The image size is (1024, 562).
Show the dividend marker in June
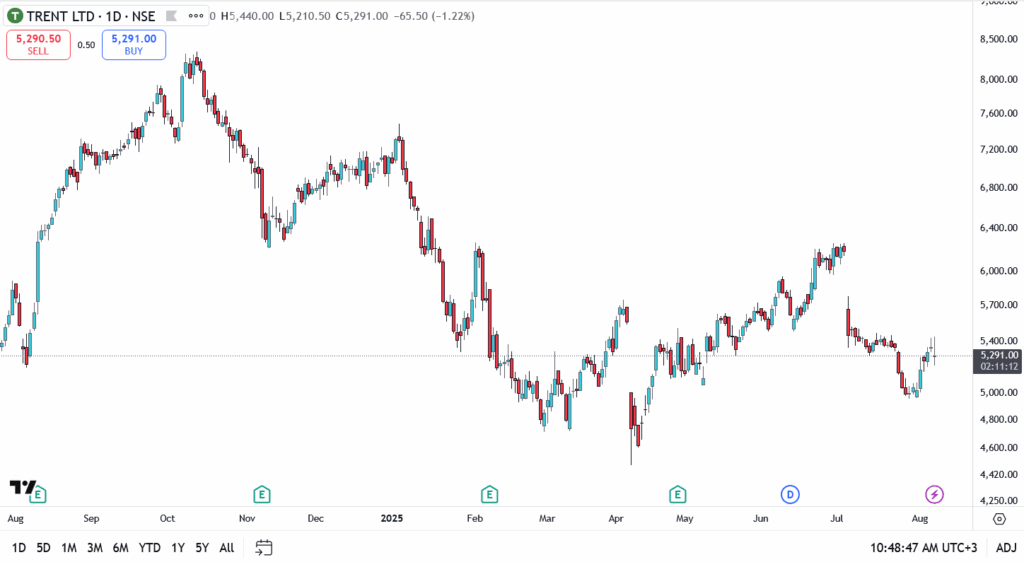[790, 494]
